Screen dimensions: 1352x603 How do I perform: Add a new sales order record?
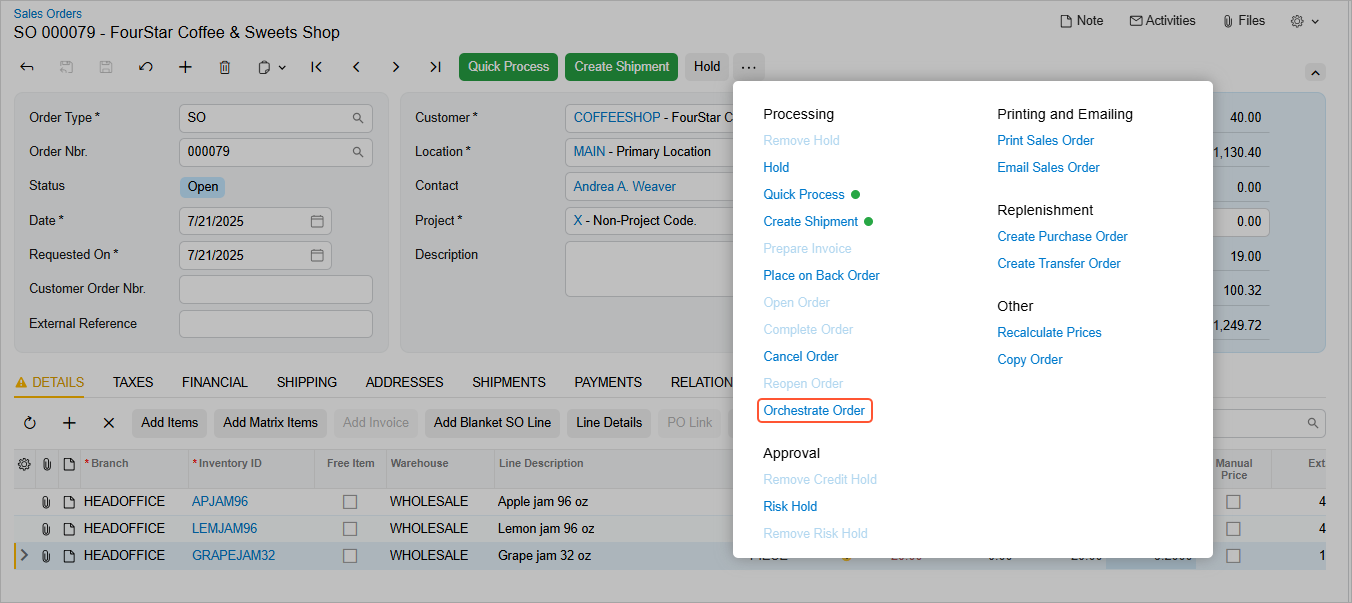(x=185, y=67)
